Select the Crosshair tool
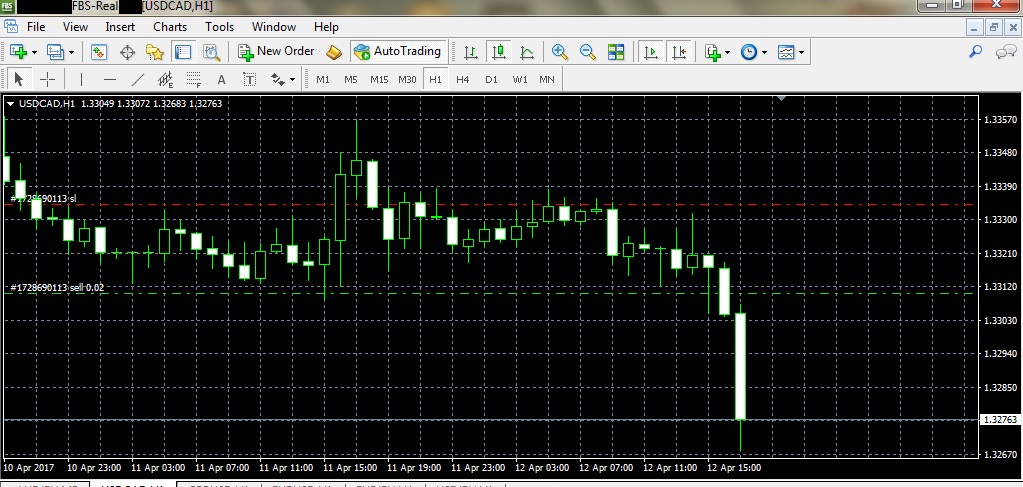 coord(48,80)
